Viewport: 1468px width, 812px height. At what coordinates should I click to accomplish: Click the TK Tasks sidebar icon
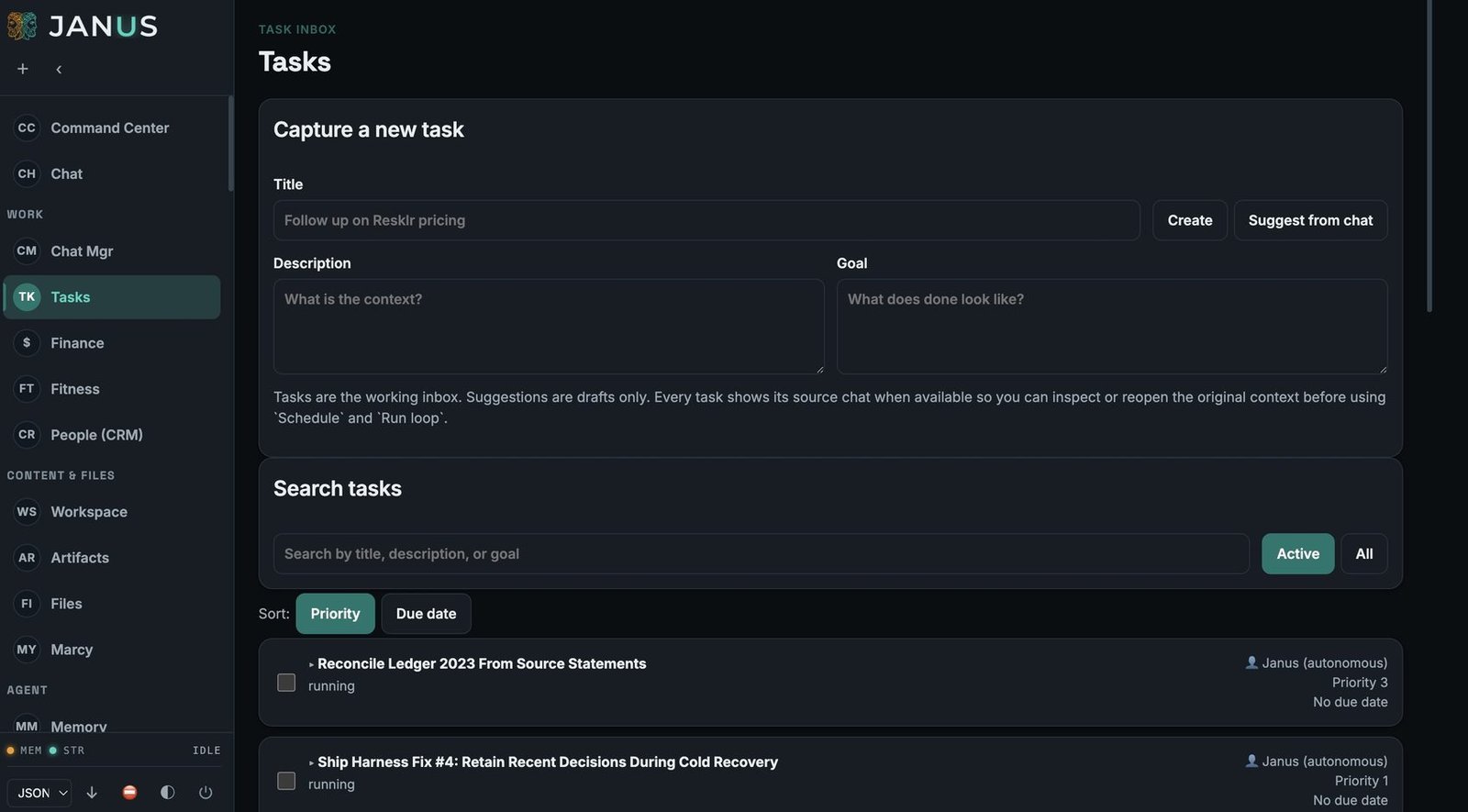[x=27, y=296]
